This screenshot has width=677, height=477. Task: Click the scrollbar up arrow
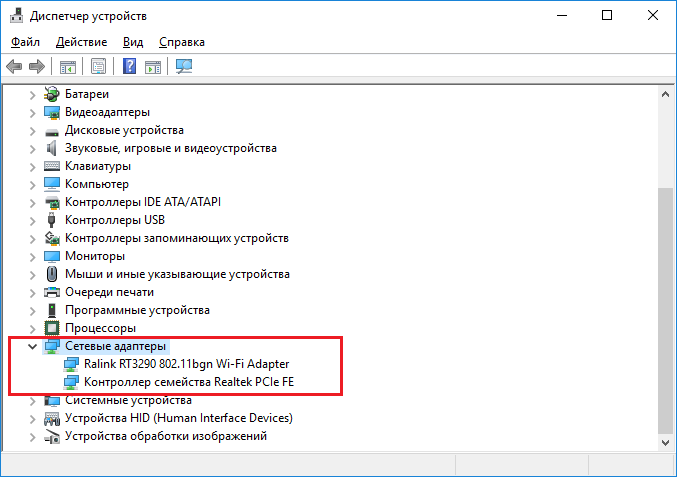(665, 94)
